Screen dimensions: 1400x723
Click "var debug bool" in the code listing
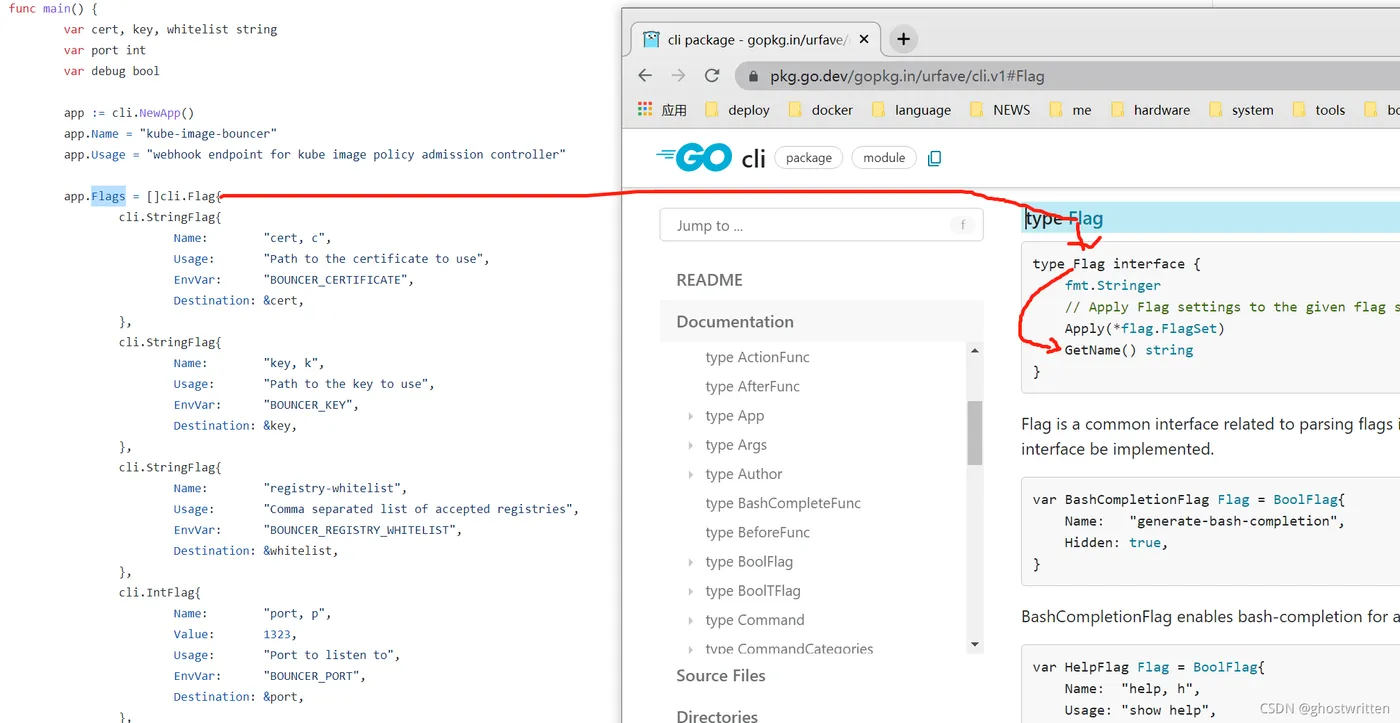pyautogui.click(x=112, y=71)
